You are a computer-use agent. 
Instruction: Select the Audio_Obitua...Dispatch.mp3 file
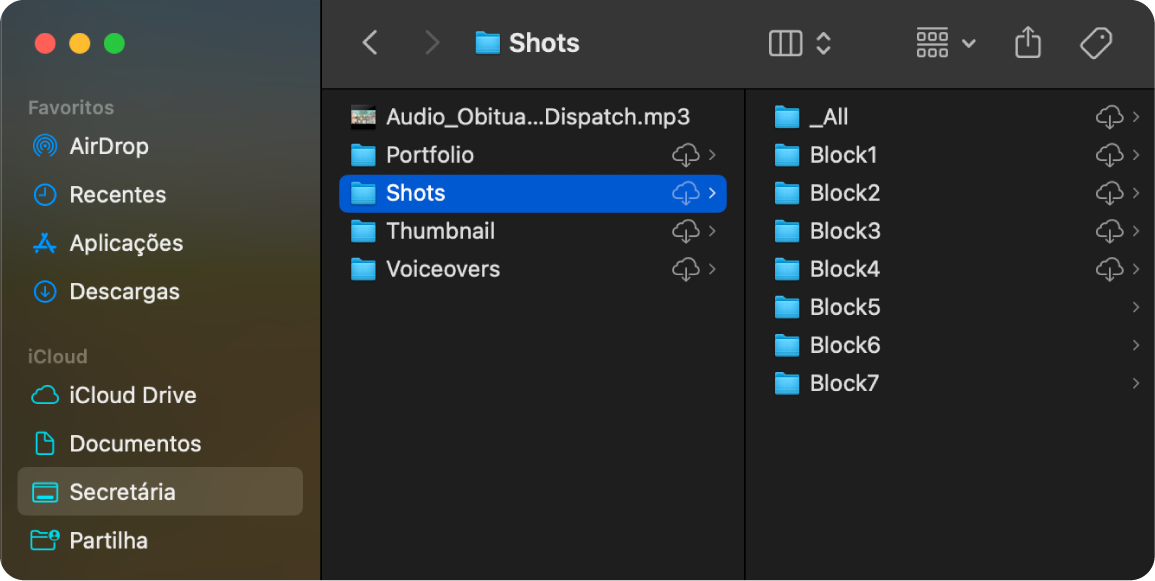pyautogui.click(x=537, y=117)
